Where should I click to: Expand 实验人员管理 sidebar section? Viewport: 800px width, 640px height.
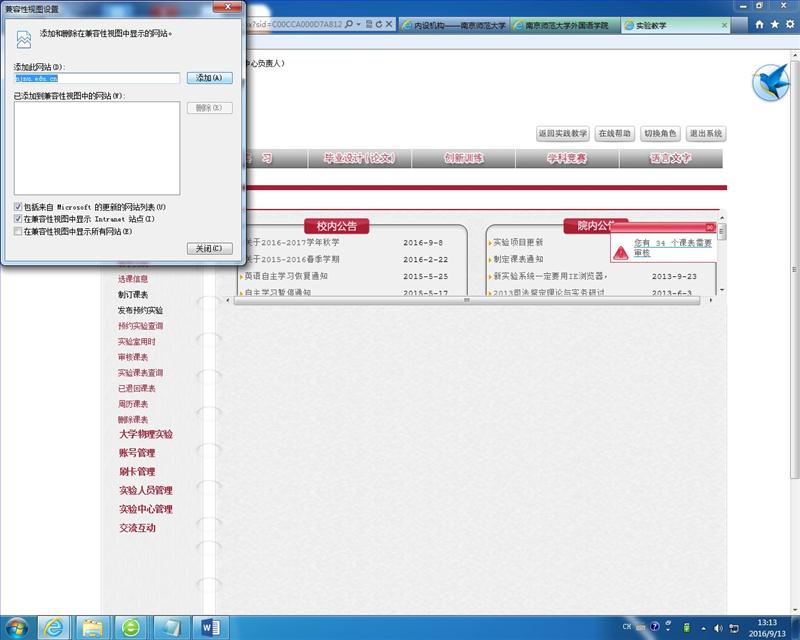[x=146, y=491]
